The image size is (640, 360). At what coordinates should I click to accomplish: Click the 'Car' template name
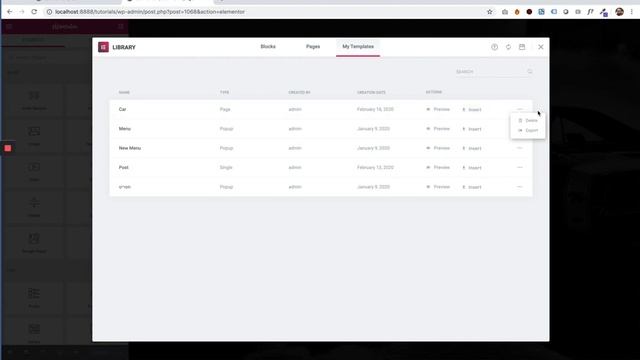[x=122, y=109]
